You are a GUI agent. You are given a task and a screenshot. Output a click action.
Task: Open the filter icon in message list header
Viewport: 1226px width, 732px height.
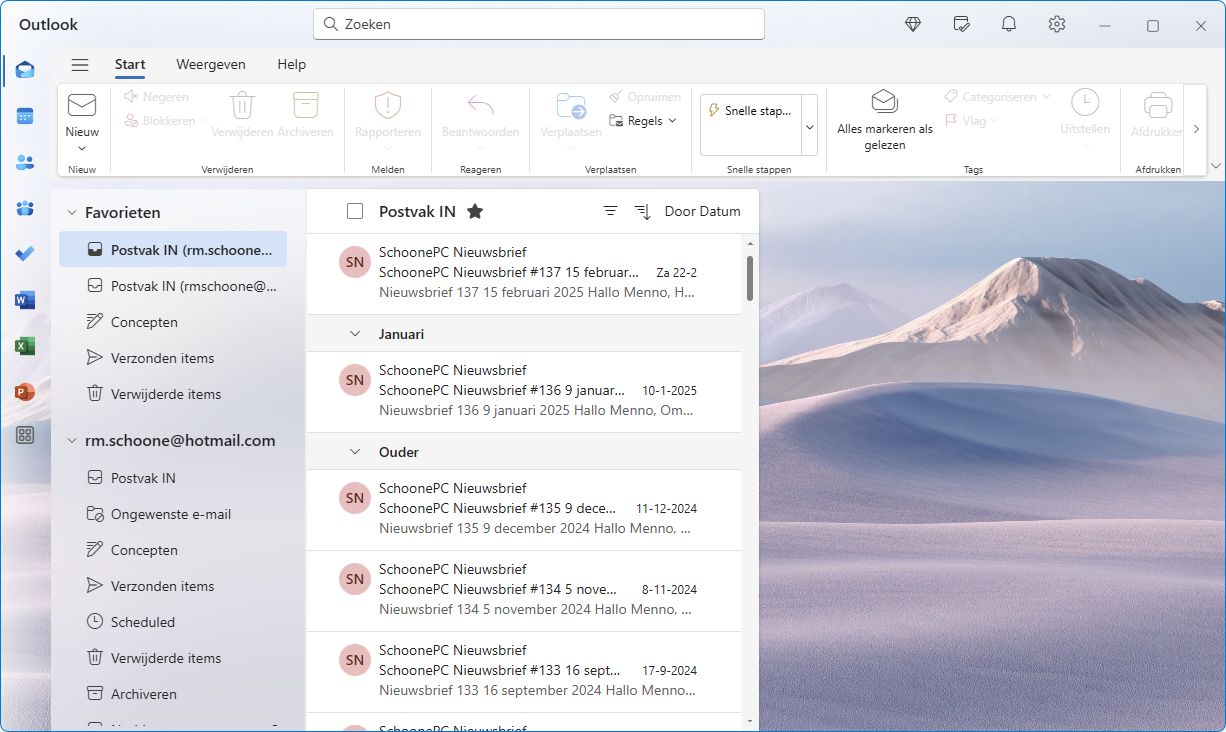click(x=610, y=211)
